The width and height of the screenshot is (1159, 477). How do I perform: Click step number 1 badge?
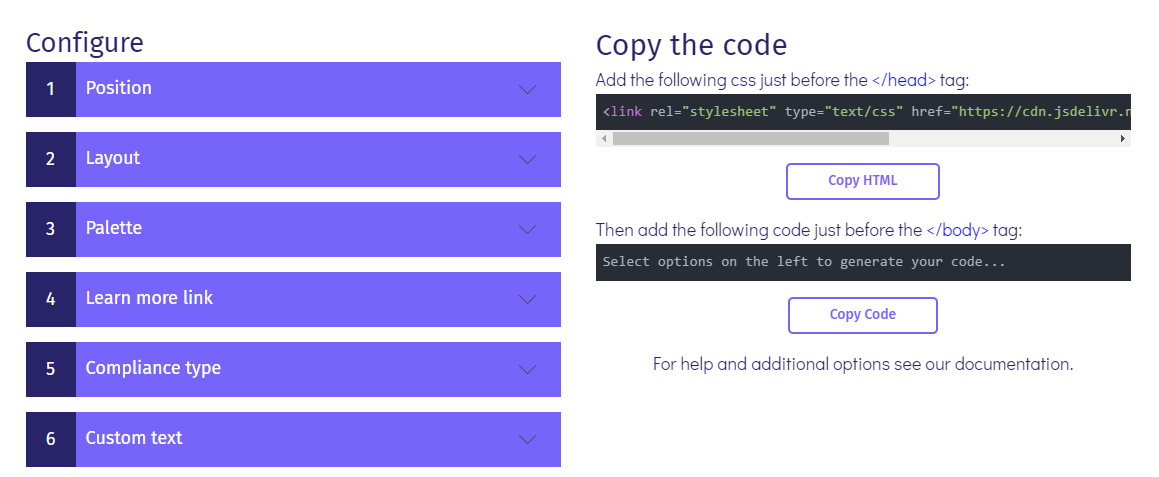(51, 89)
